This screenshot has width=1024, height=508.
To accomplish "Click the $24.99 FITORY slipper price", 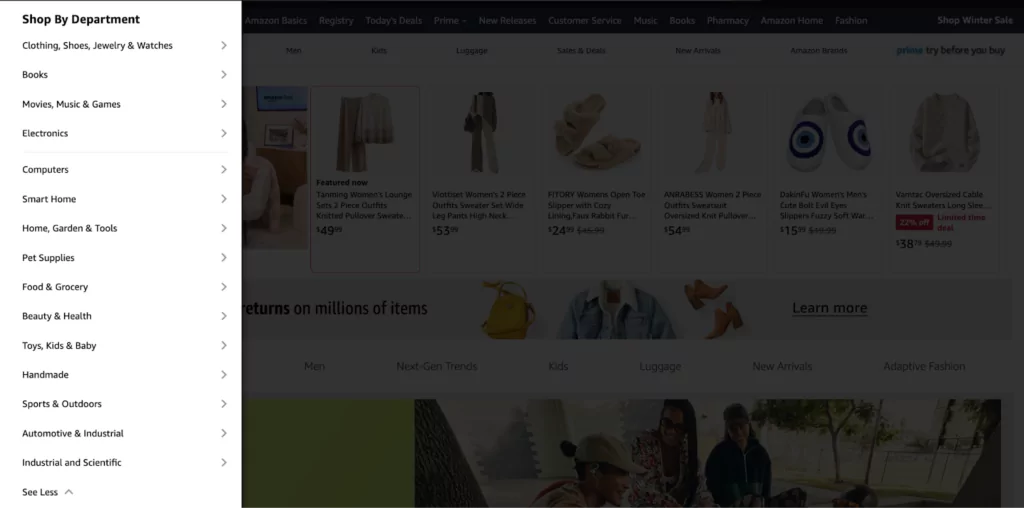I will pos(561,230).
